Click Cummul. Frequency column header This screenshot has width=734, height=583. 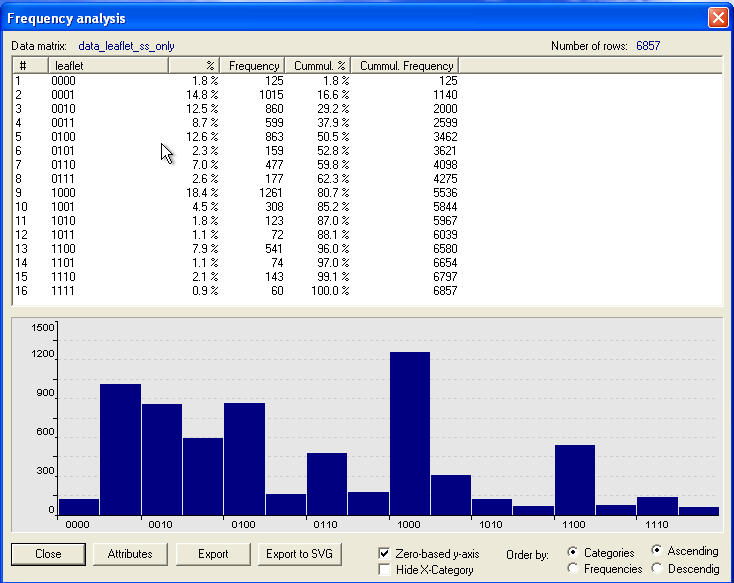coord(405,66)
